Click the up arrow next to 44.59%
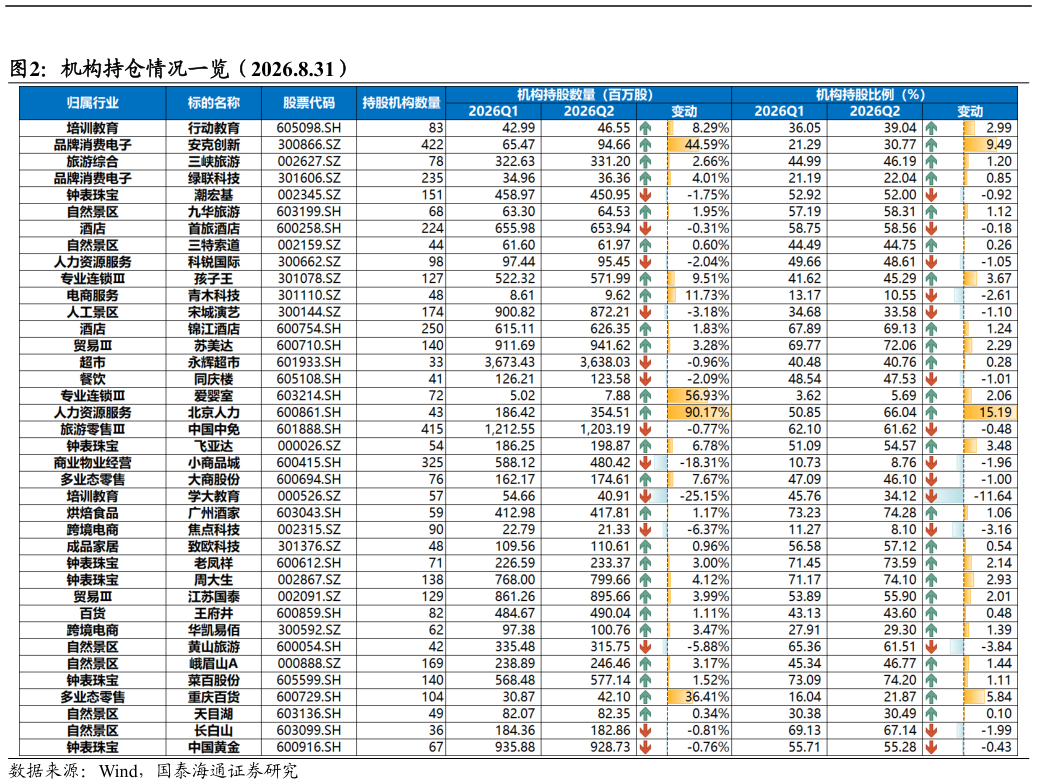Screen dimensions: 1037x784 pos(645,145)
